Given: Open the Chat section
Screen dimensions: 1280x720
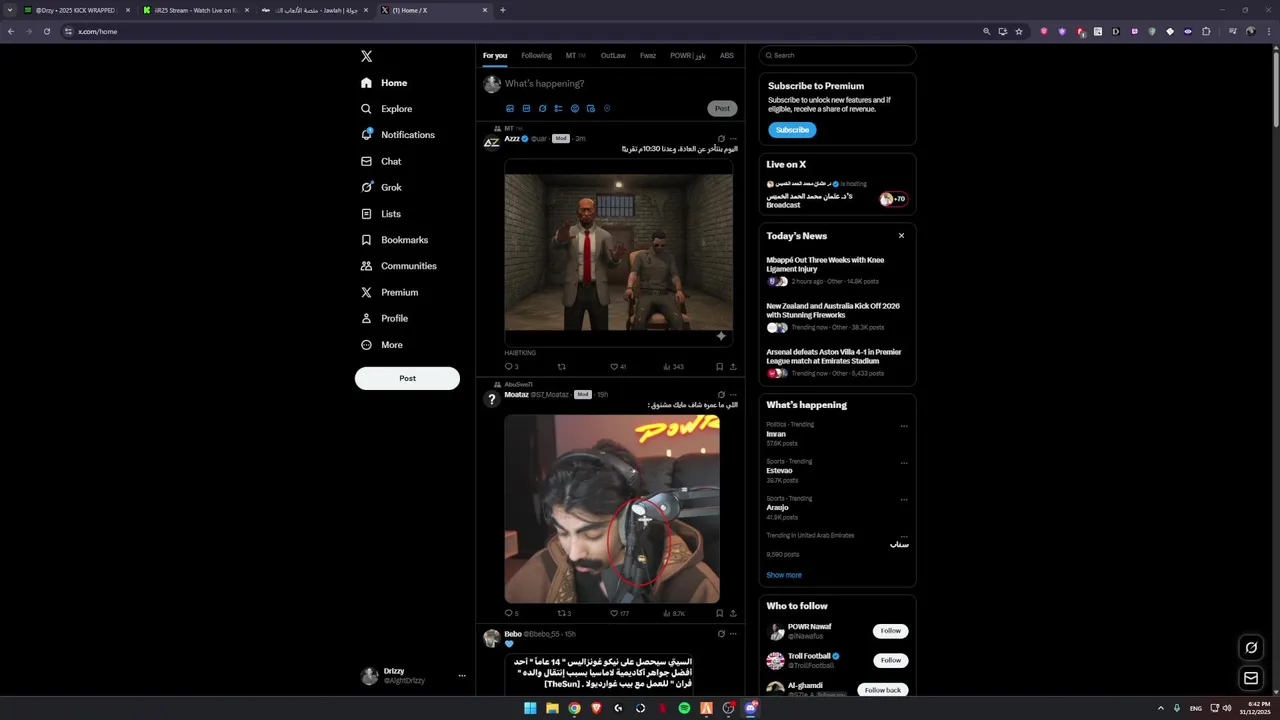Looking at the screenshot, I should click(381, 161).
